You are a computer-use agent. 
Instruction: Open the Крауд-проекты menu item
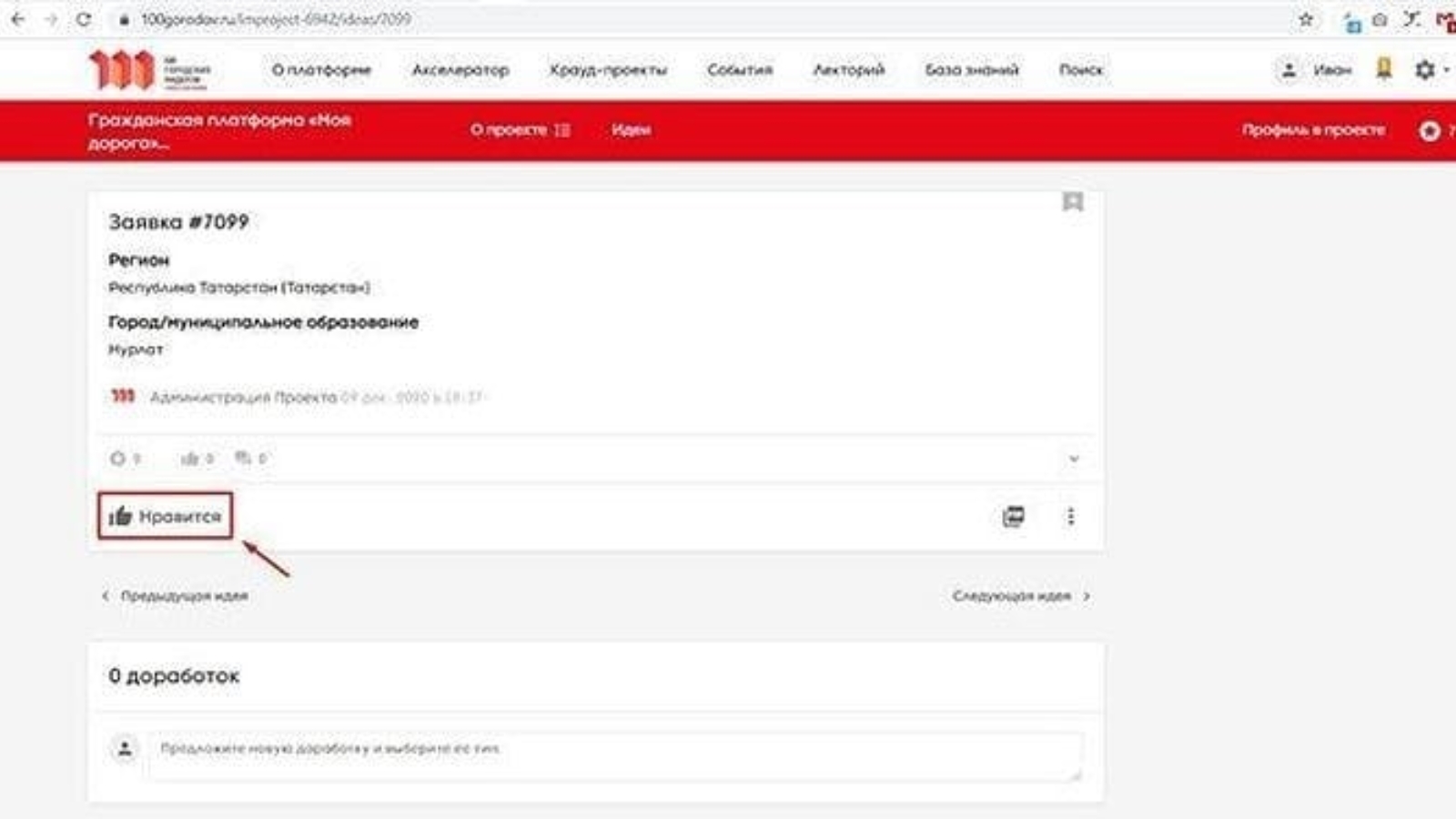point(608,70)
